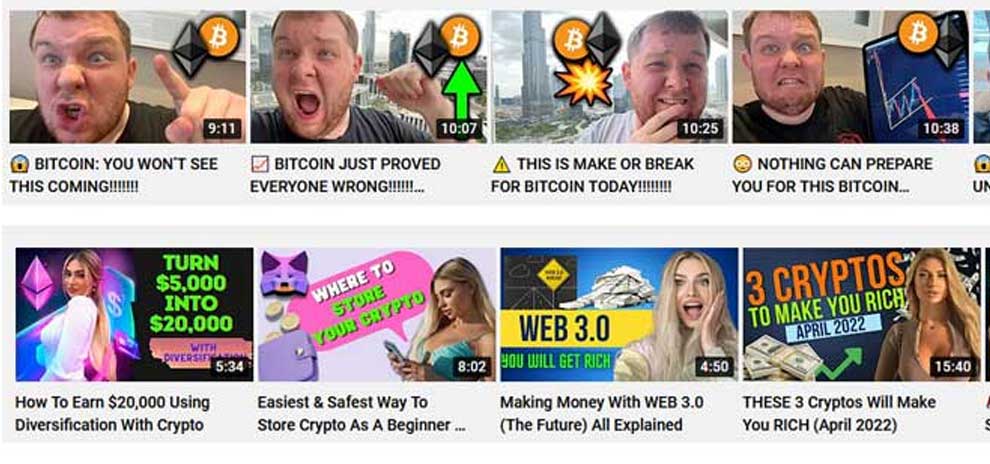Click 'Easiest & Safest Way To Store Crypto' title
The width and height of the screenshot is (990, 464).
361,413
